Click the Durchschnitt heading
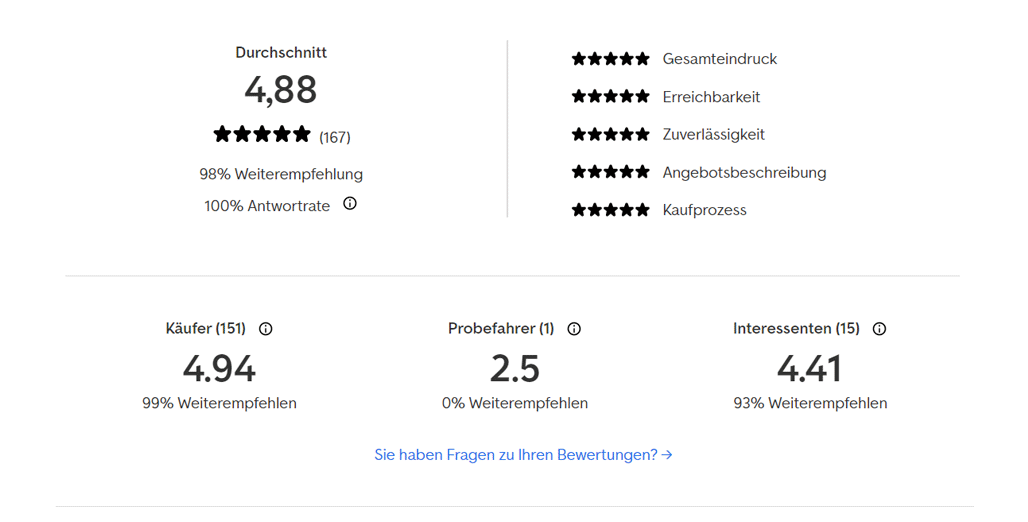 (x=281, y=52)
